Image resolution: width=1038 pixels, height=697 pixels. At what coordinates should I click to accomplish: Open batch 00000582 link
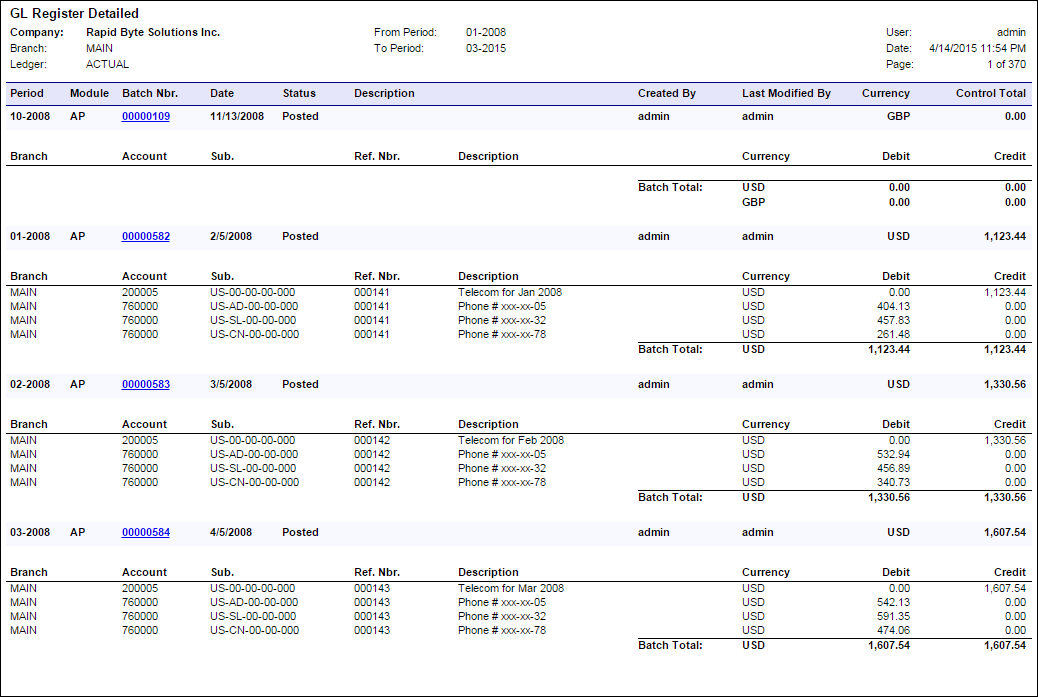[x=145, y=236]
